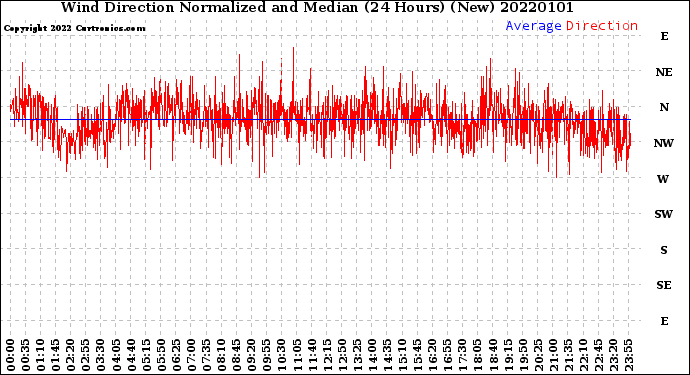Click the 'SW' direction axis label
This screenshot has height=375, width=690.
click(664, 214)
